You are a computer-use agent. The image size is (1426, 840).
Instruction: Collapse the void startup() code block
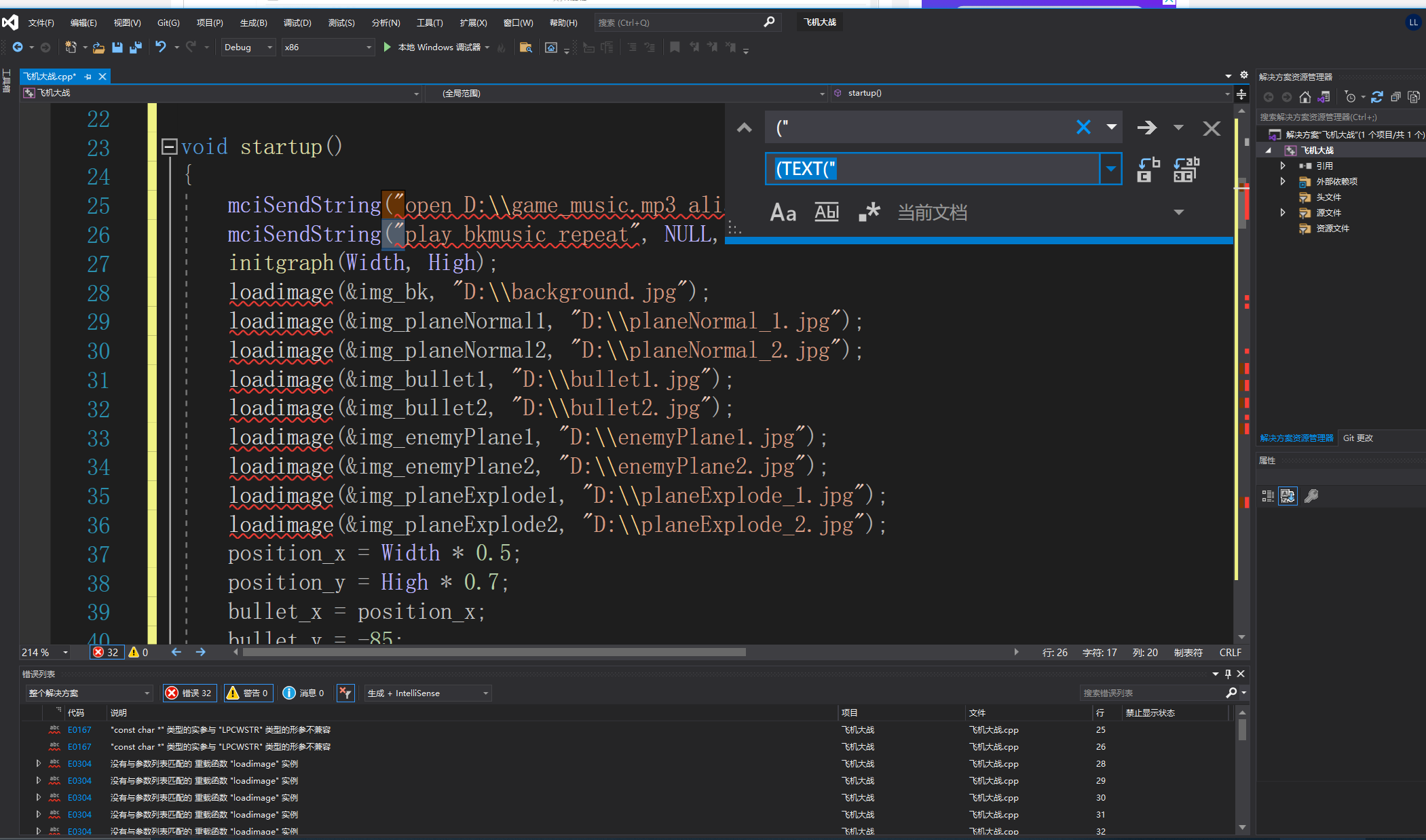click(169, 147)
